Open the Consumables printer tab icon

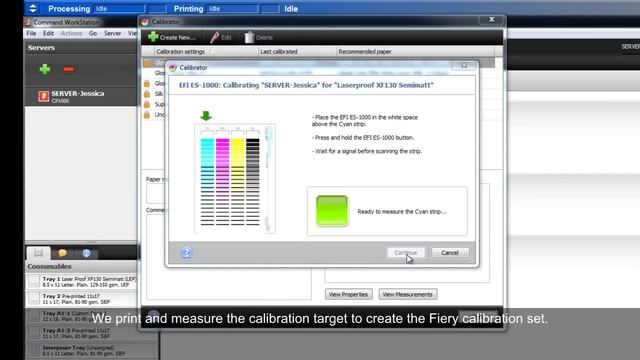38,253
